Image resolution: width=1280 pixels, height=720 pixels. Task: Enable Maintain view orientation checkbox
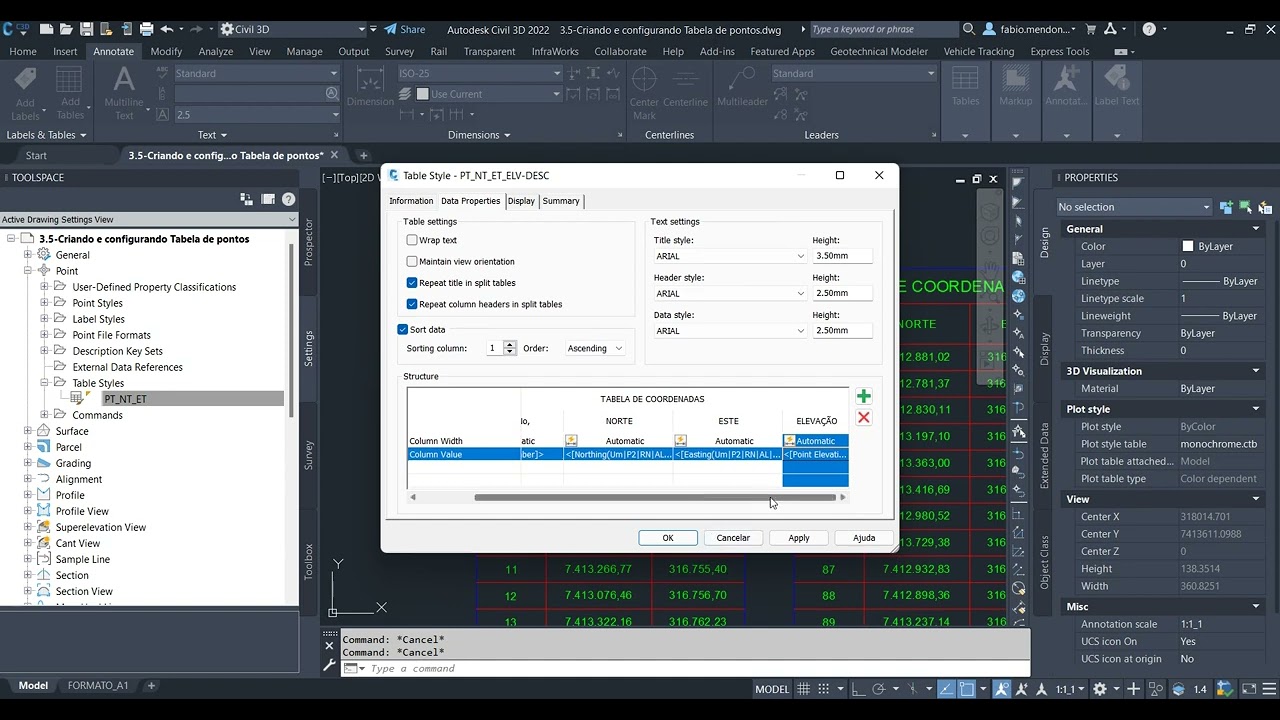412,262
